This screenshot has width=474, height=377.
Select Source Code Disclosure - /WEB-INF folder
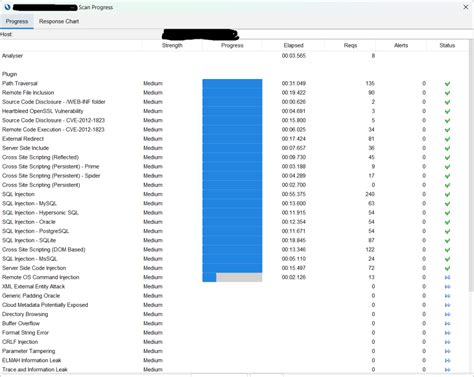pyautogui.click(x=54, y=102)
